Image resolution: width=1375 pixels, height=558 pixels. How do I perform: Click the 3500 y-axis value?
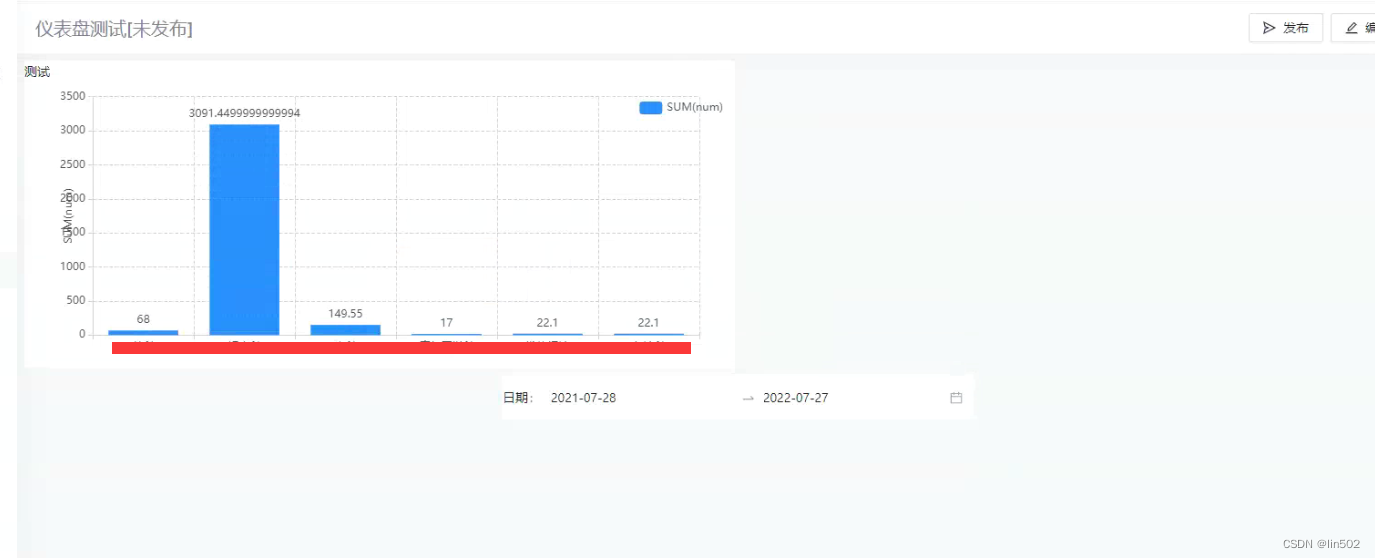pyautogui.click(x=74, y=96)
